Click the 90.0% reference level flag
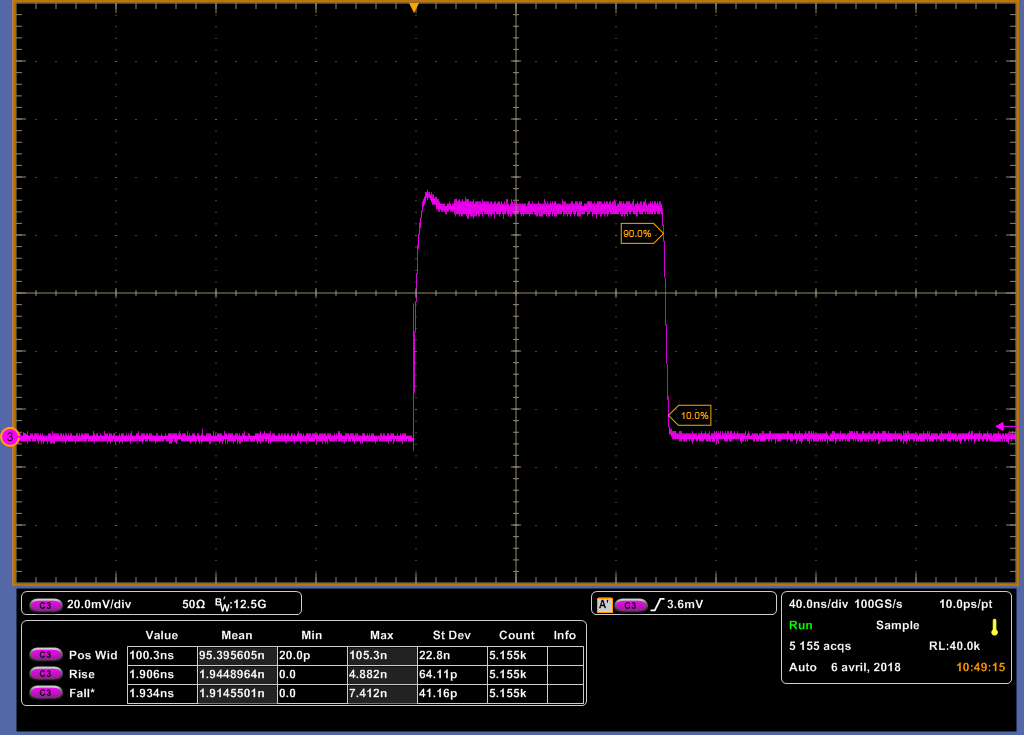1024x736 pixels. pos(640,233)
